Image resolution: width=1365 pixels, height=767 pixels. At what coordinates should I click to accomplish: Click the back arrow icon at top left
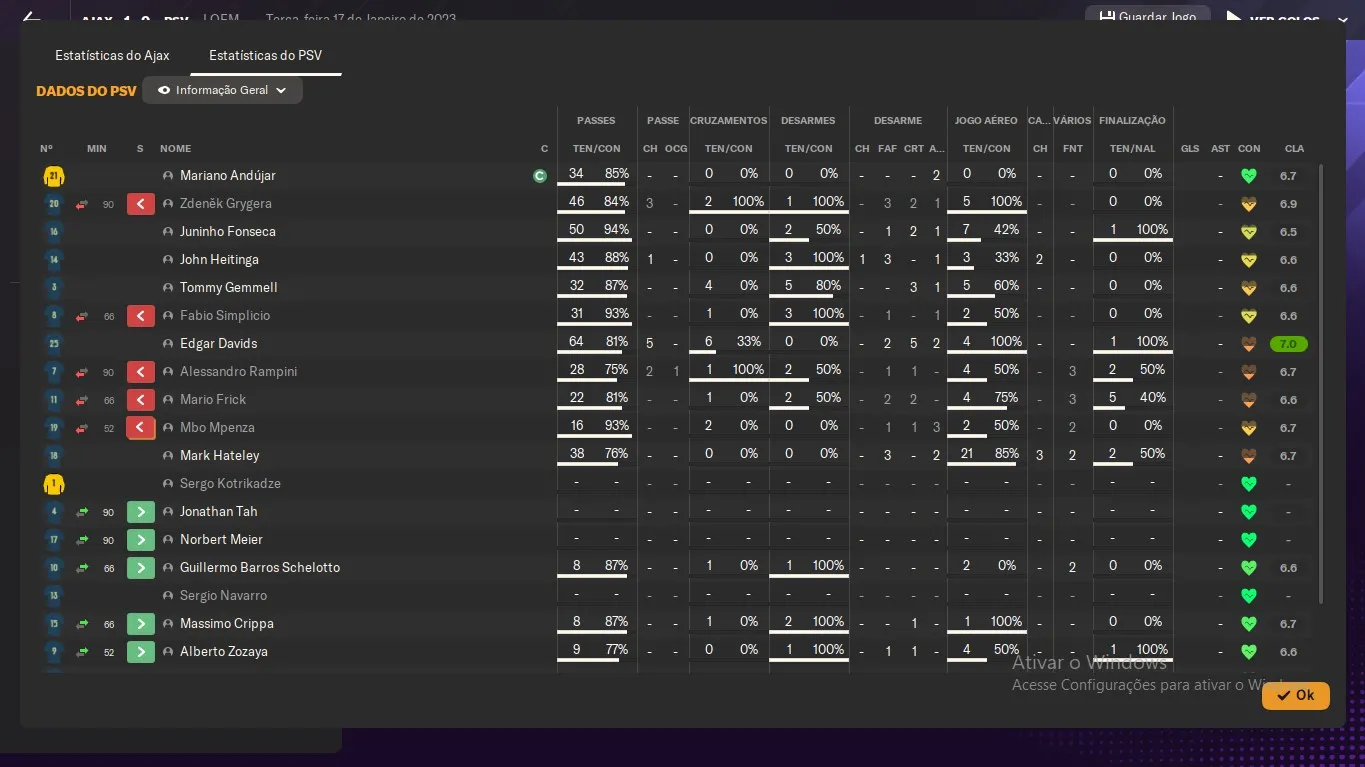click(31, 17)
